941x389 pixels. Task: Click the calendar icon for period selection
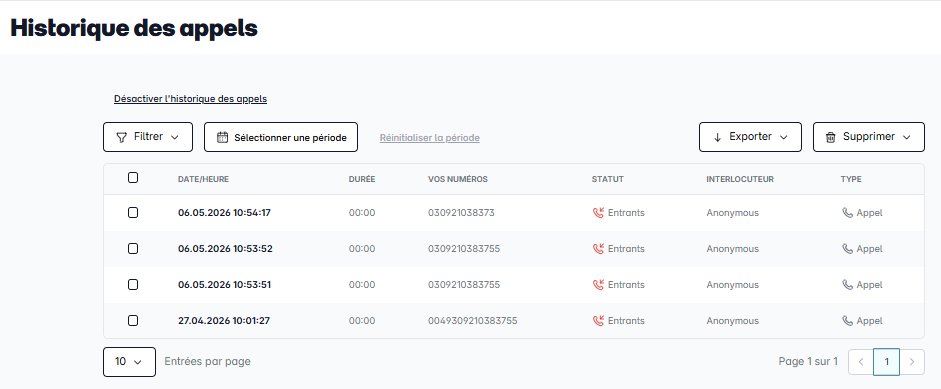click(222, 137)
